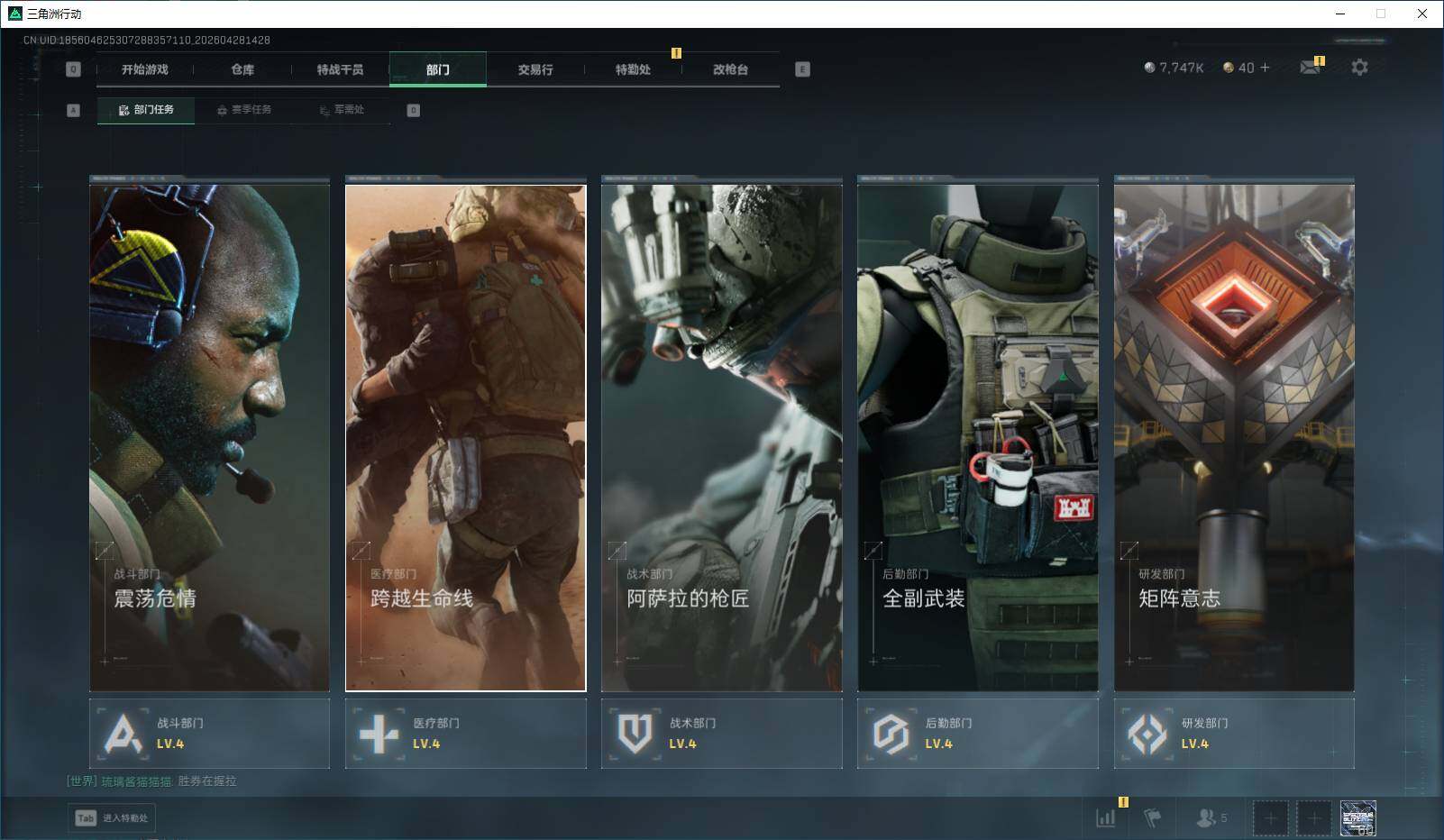Click the 医疗部门 cross emblem icon

pyautogui.click(x=379, y=734)
